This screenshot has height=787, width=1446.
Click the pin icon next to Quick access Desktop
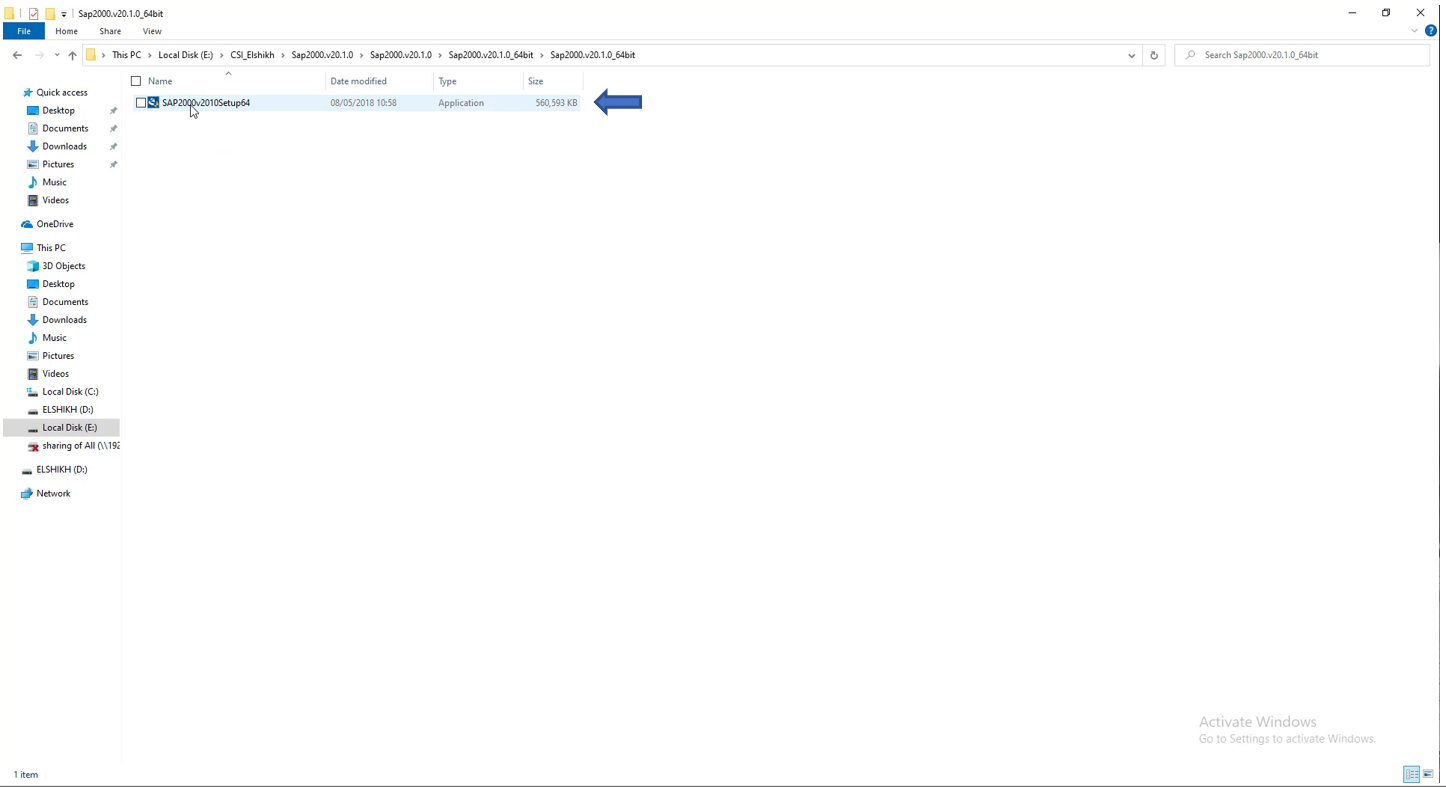113,111
